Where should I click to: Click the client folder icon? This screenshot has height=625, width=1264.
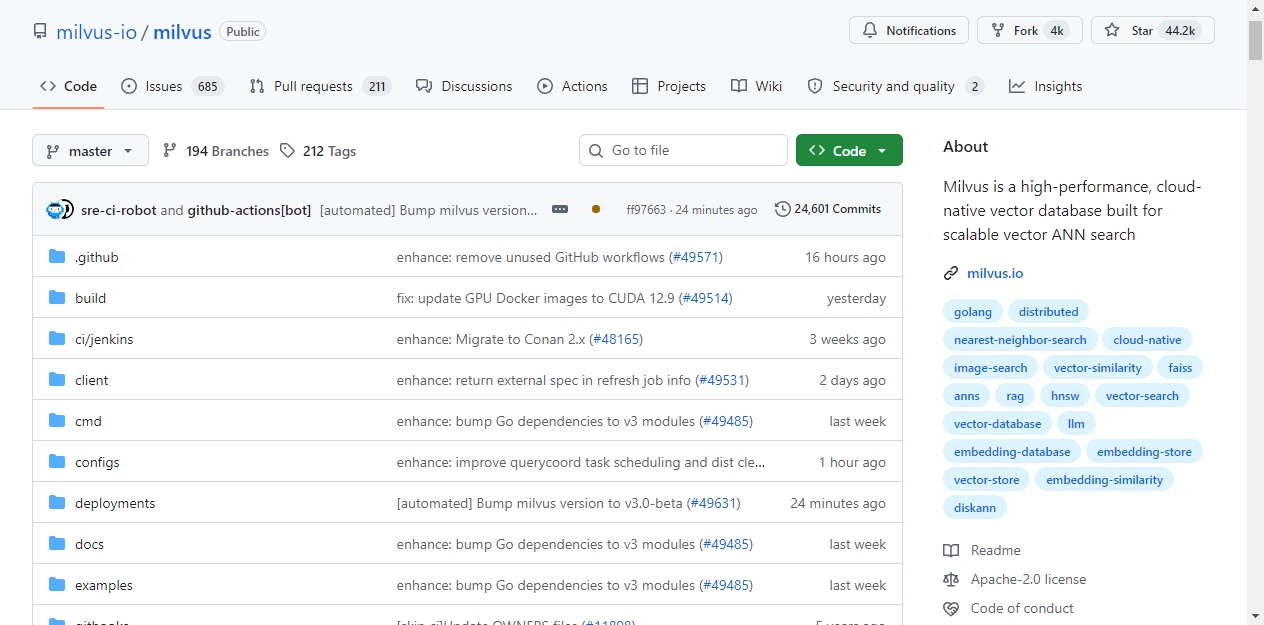point(57,380)
